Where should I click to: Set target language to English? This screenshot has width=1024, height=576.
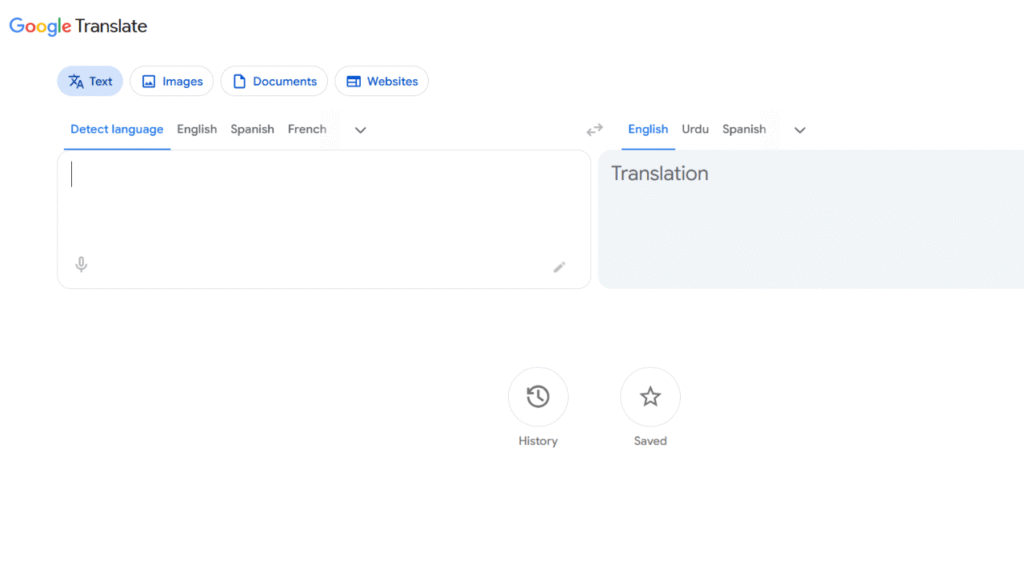pos(648,129)
